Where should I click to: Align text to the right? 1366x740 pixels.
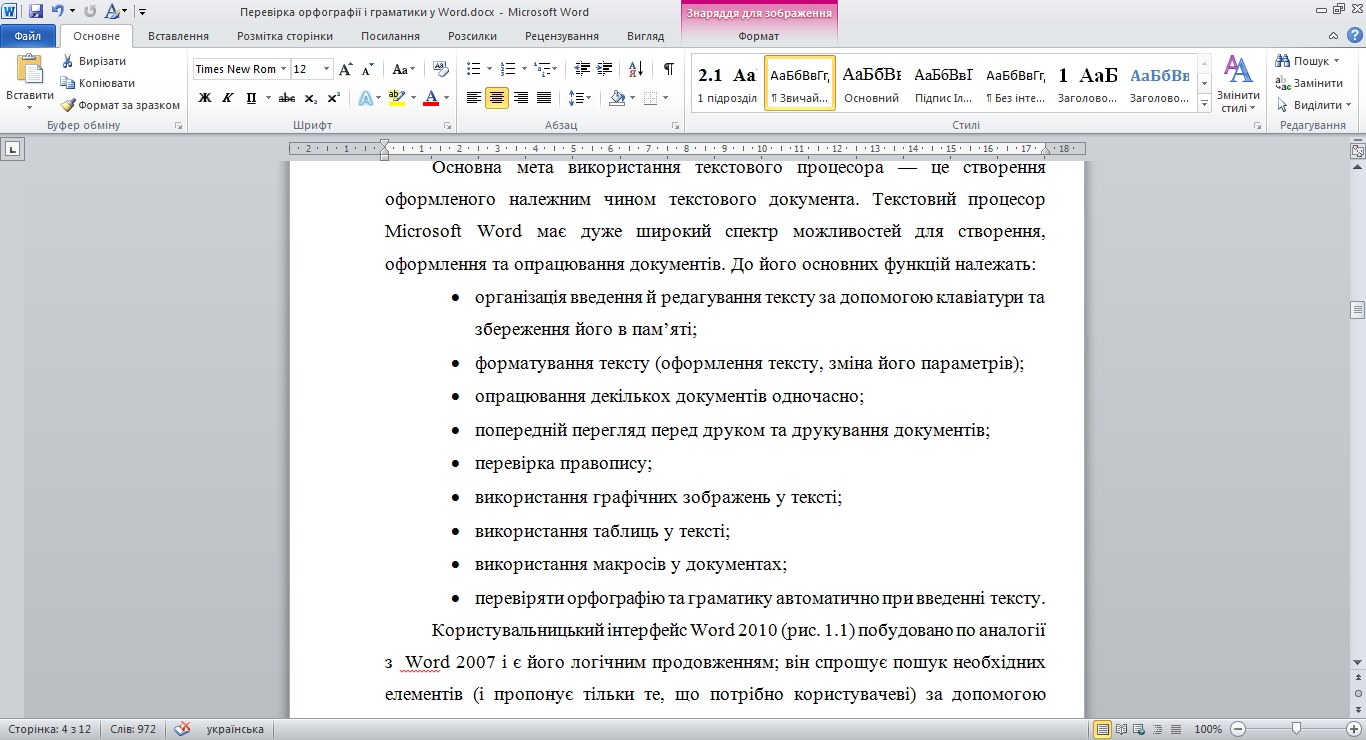[x=520, y=98]
